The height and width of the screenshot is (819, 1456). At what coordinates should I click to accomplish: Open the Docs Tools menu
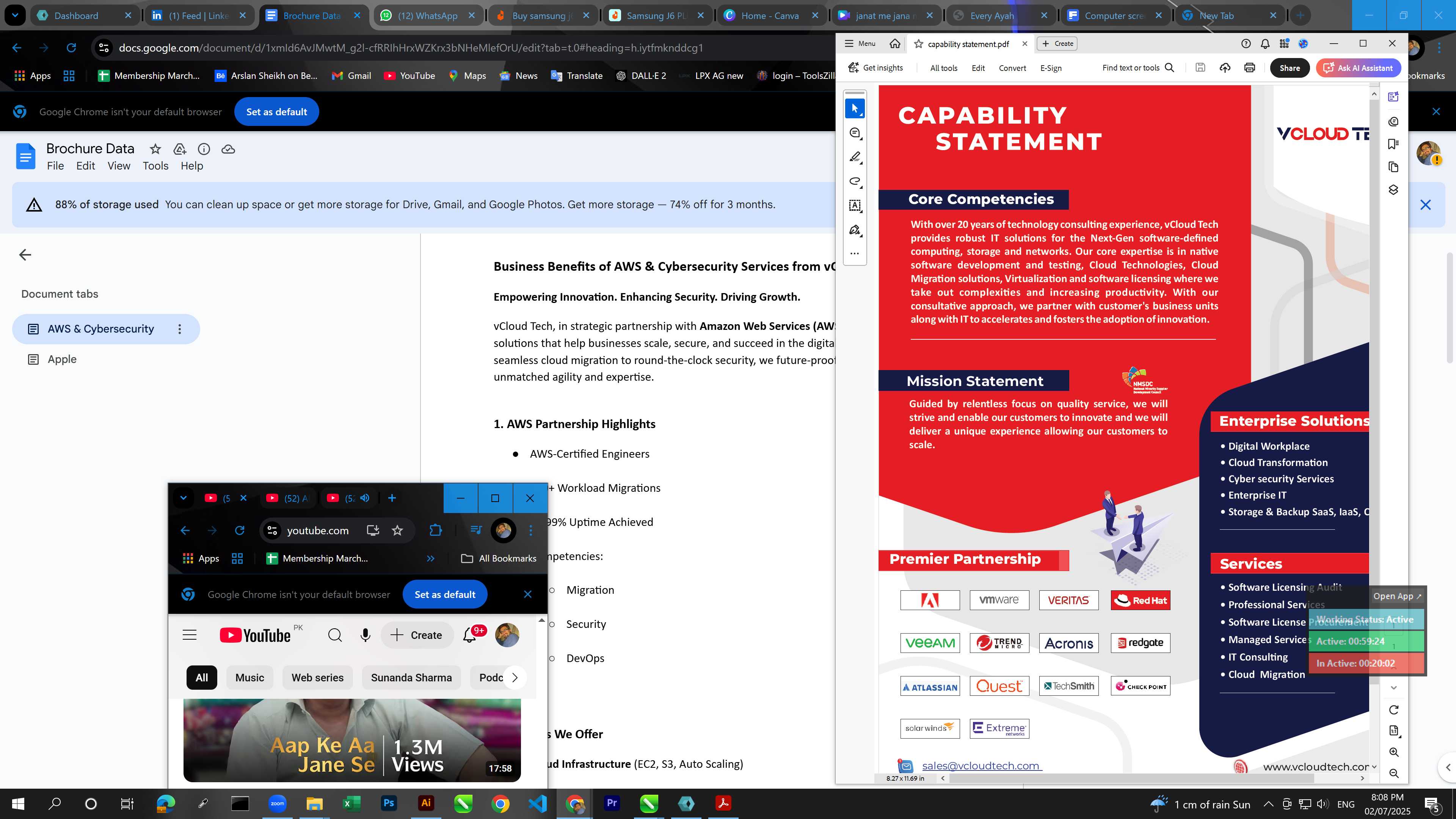[155, 166]
